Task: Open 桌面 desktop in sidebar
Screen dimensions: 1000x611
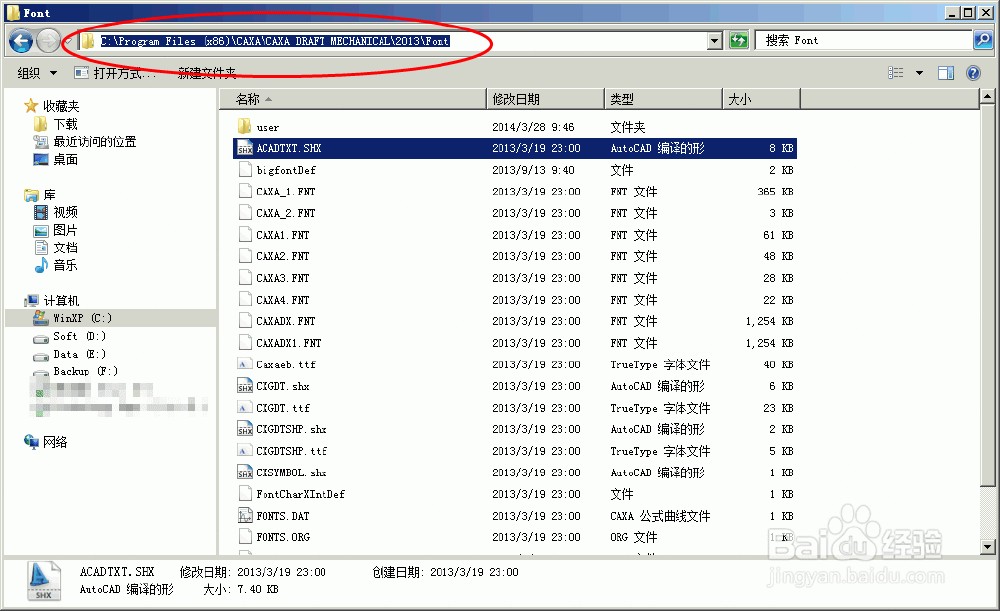Action: (x=56, y=159)
